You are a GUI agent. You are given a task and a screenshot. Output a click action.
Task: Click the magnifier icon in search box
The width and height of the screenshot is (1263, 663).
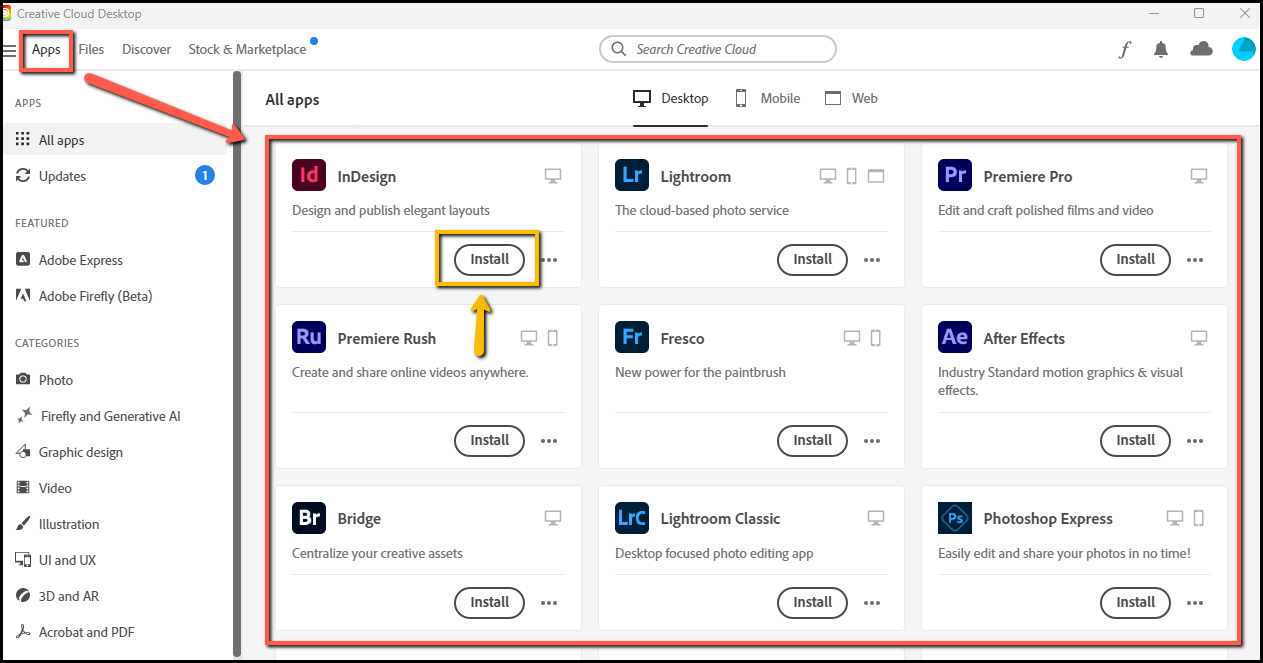(618, 49)
